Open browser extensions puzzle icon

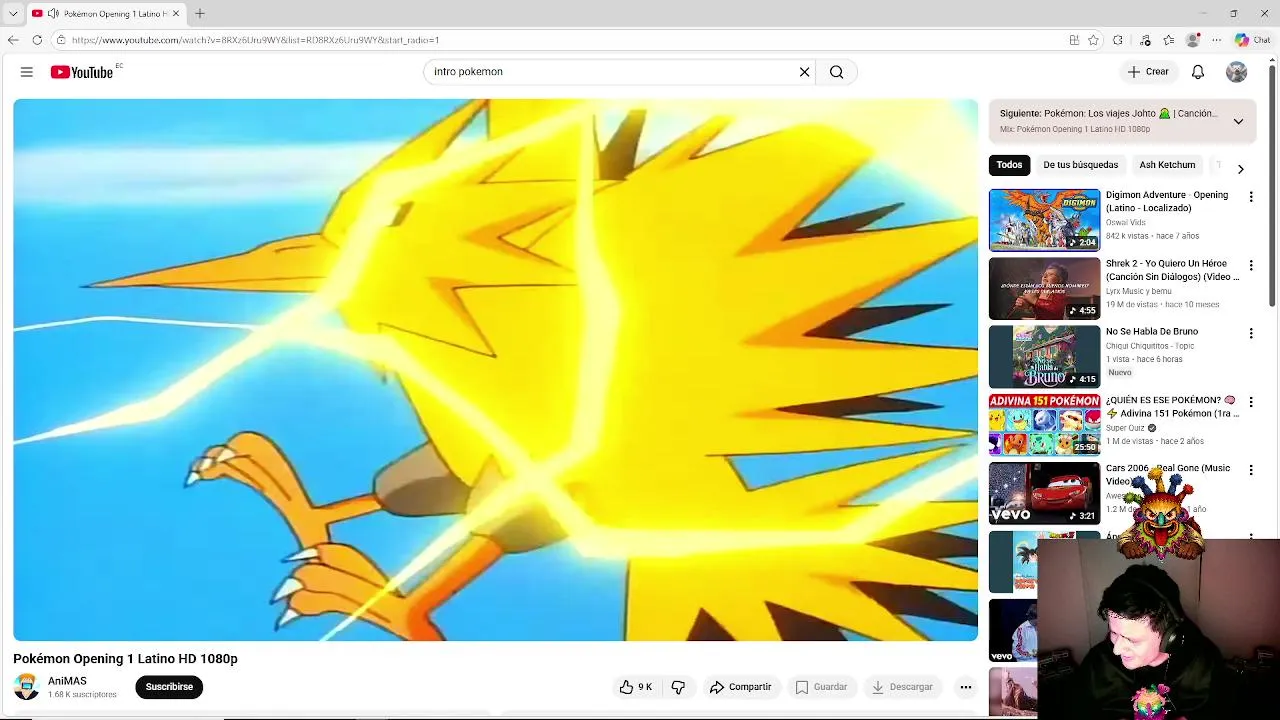coord(1118,40)
